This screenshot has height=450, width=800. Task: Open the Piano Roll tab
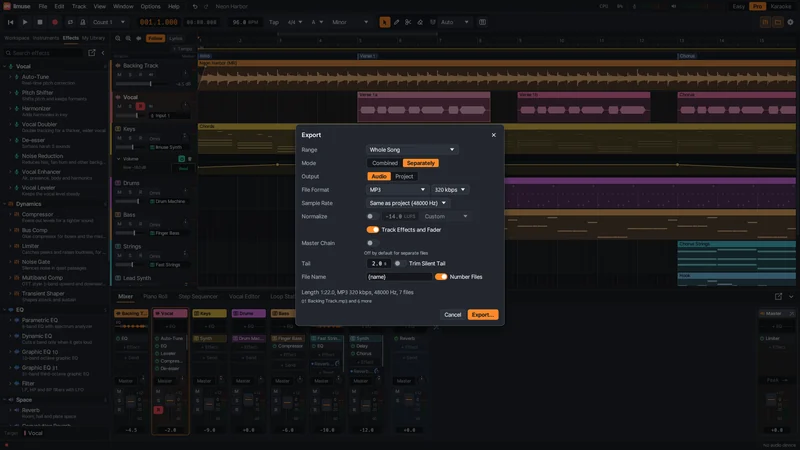pos(155,296)
